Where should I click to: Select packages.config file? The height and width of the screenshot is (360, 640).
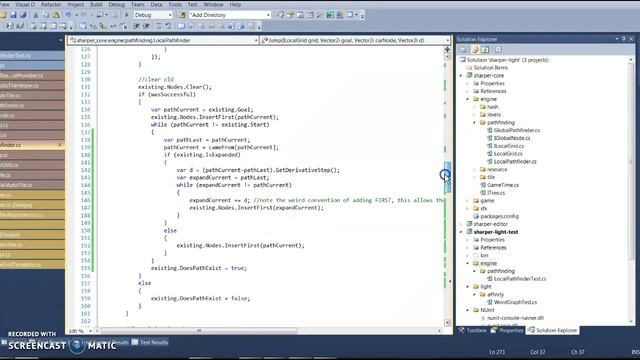[x=500, y=216]
